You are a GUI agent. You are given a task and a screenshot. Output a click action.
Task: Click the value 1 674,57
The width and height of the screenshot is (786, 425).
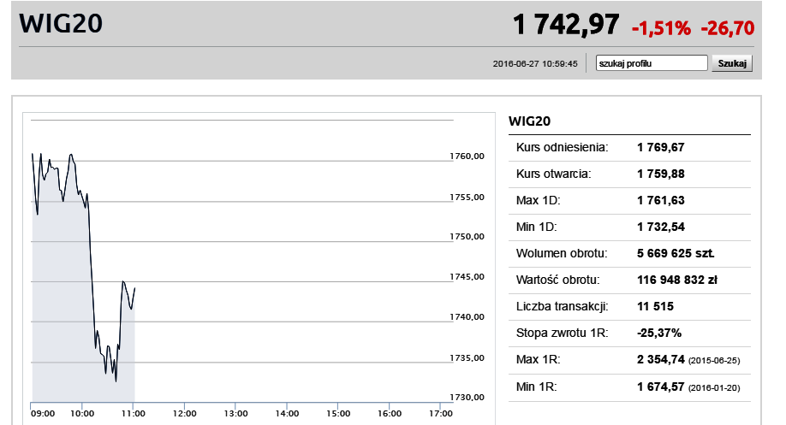click(x=661, y=387)
